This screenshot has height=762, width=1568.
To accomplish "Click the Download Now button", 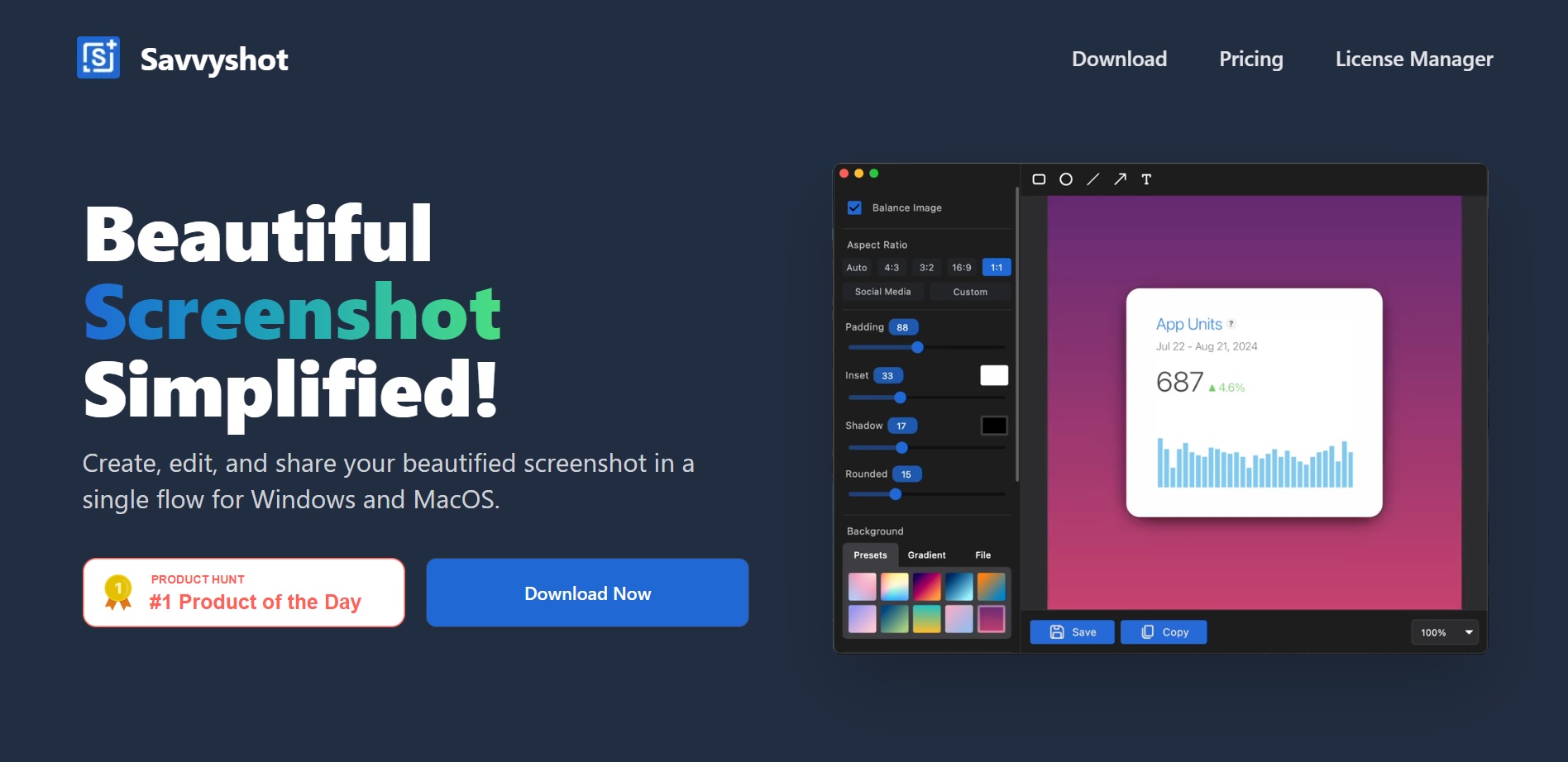I will 587,593.
